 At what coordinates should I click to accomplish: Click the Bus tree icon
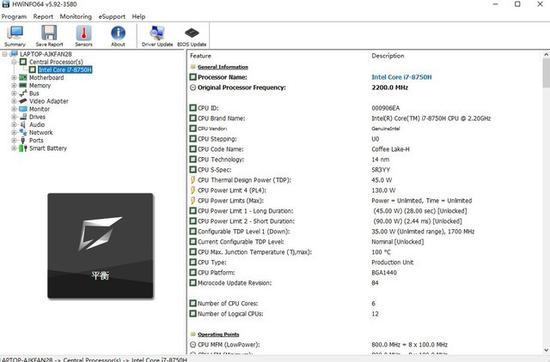tap(23, 93)
